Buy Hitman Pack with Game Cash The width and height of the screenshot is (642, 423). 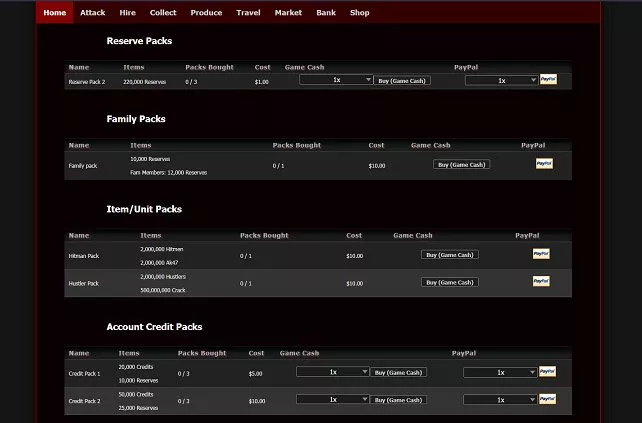tap(449, 255)
